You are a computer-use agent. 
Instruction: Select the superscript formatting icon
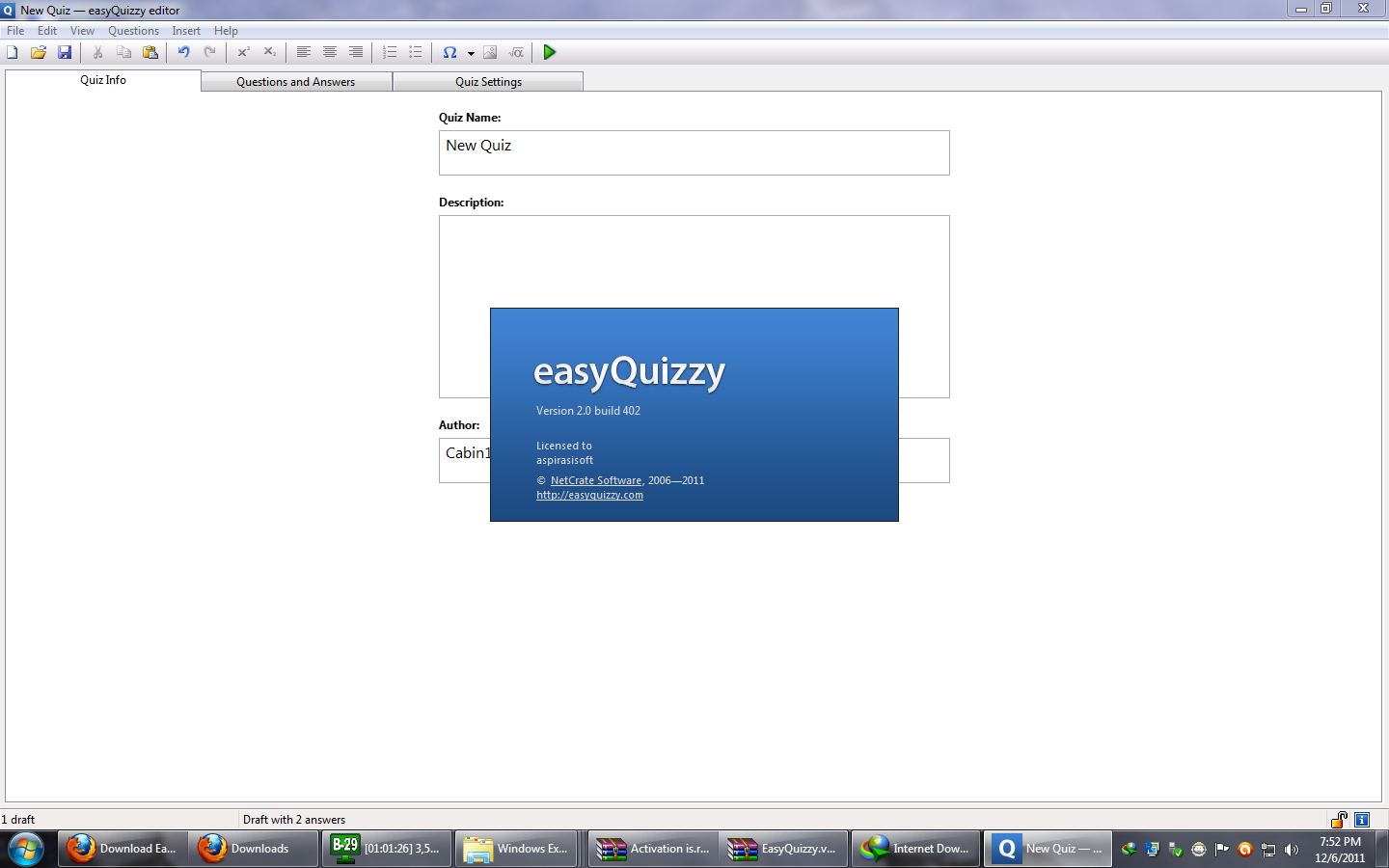pos(240,52)
